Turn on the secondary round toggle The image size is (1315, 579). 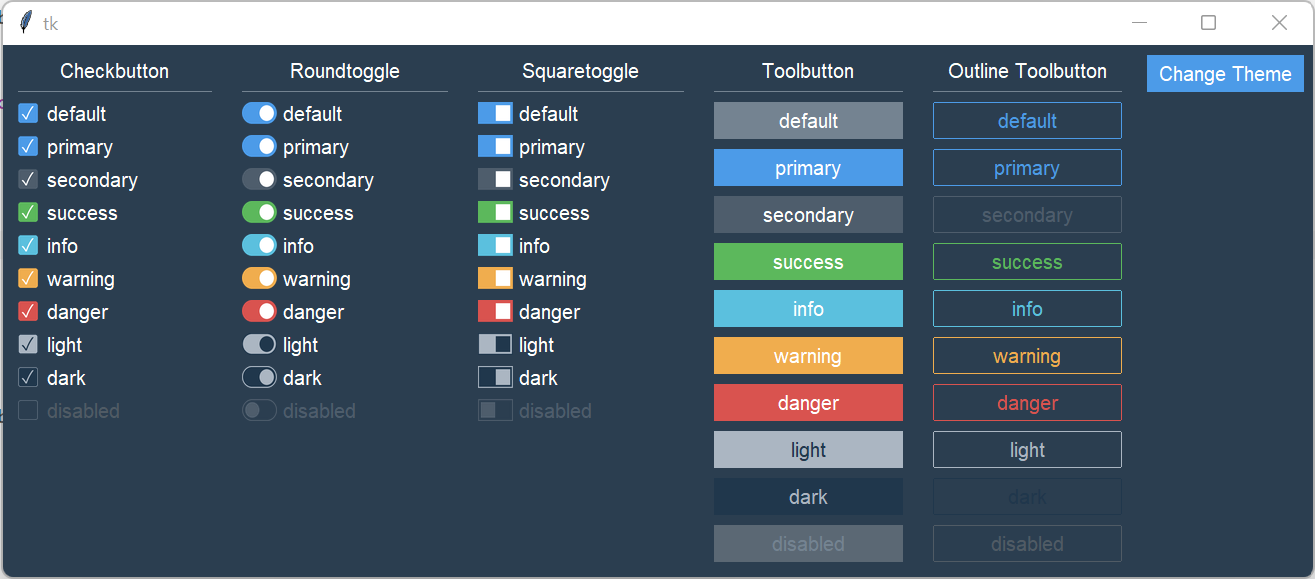coord(259,179)
